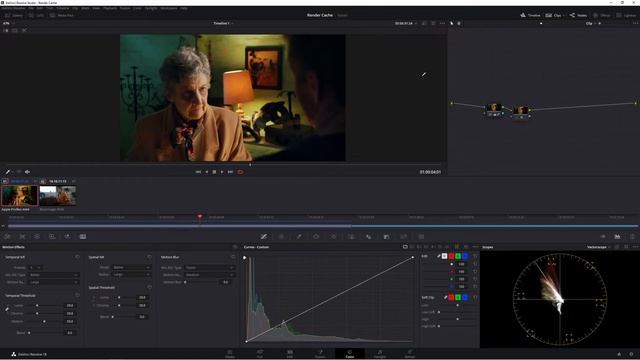Screen dimensions: 640x360
Task: Select the red curve edit channel
Action: pos(451,256)
